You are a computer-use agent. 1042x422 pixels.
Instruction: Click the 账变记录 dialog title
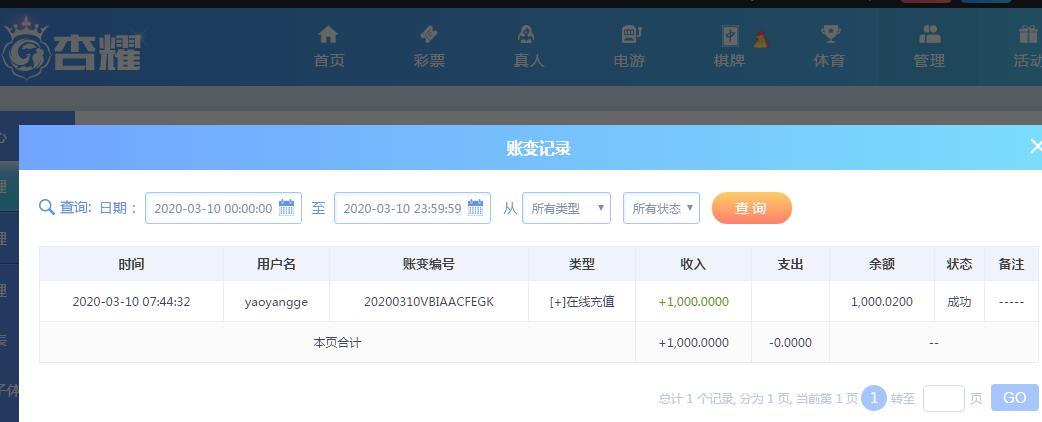[x=538, y=148]
